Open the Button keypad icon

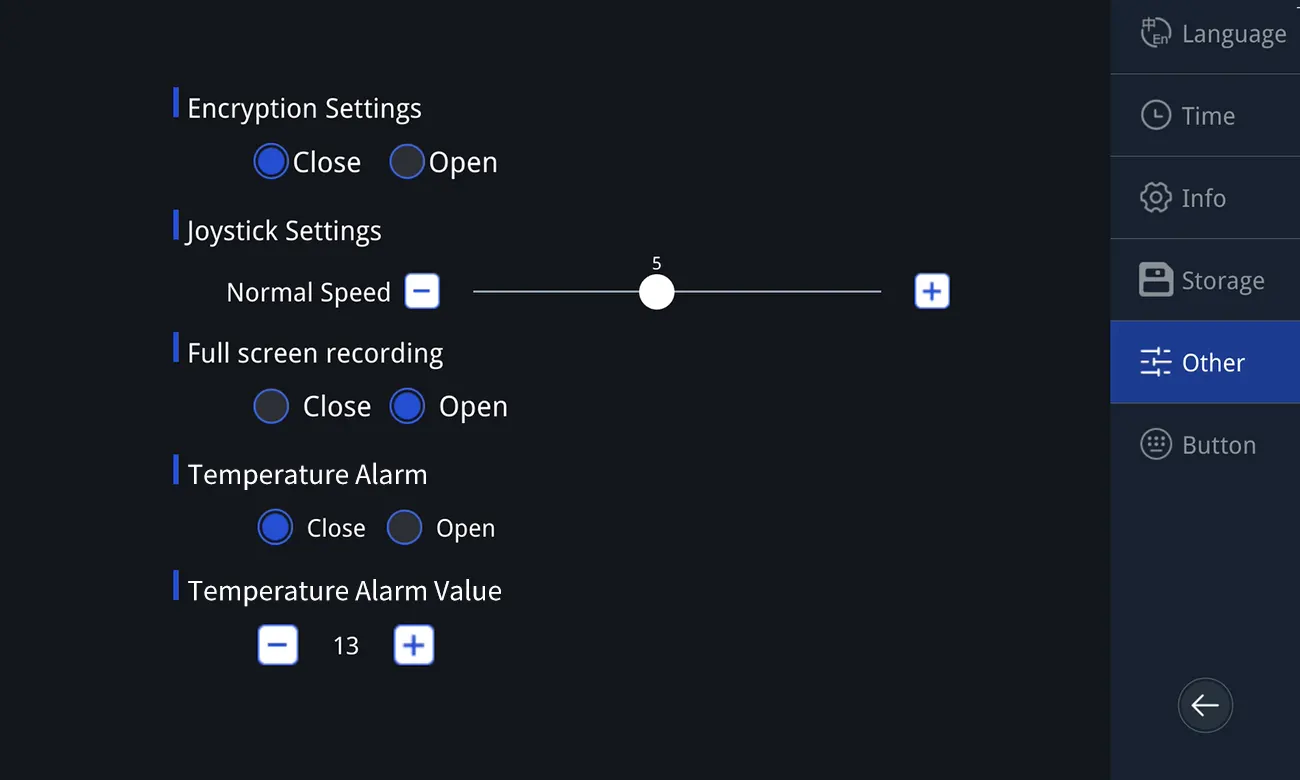click(1156, 444)
